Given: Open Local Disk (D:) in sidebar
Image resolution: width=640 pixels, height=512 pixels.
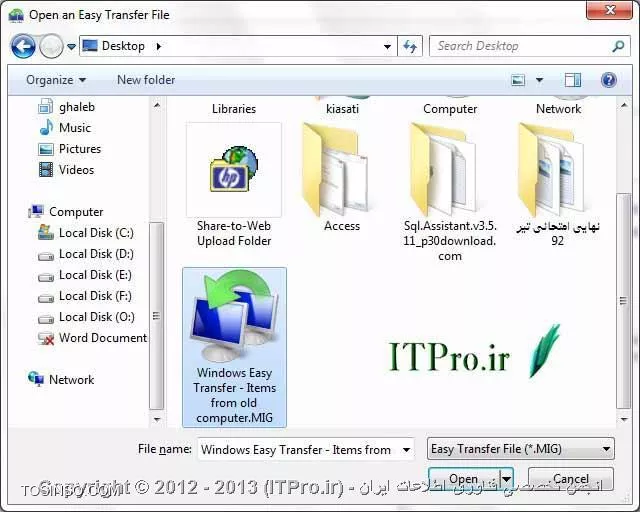Looking at the screenshot, I should pos(96,254).
